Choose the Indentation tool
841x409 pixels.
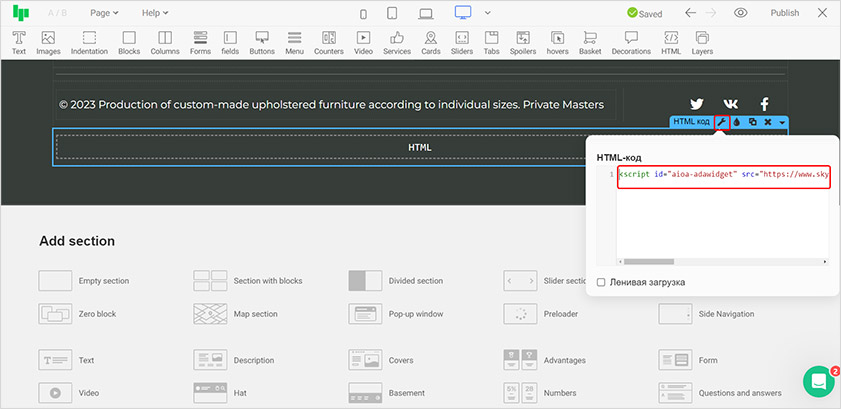pos(89,43)
